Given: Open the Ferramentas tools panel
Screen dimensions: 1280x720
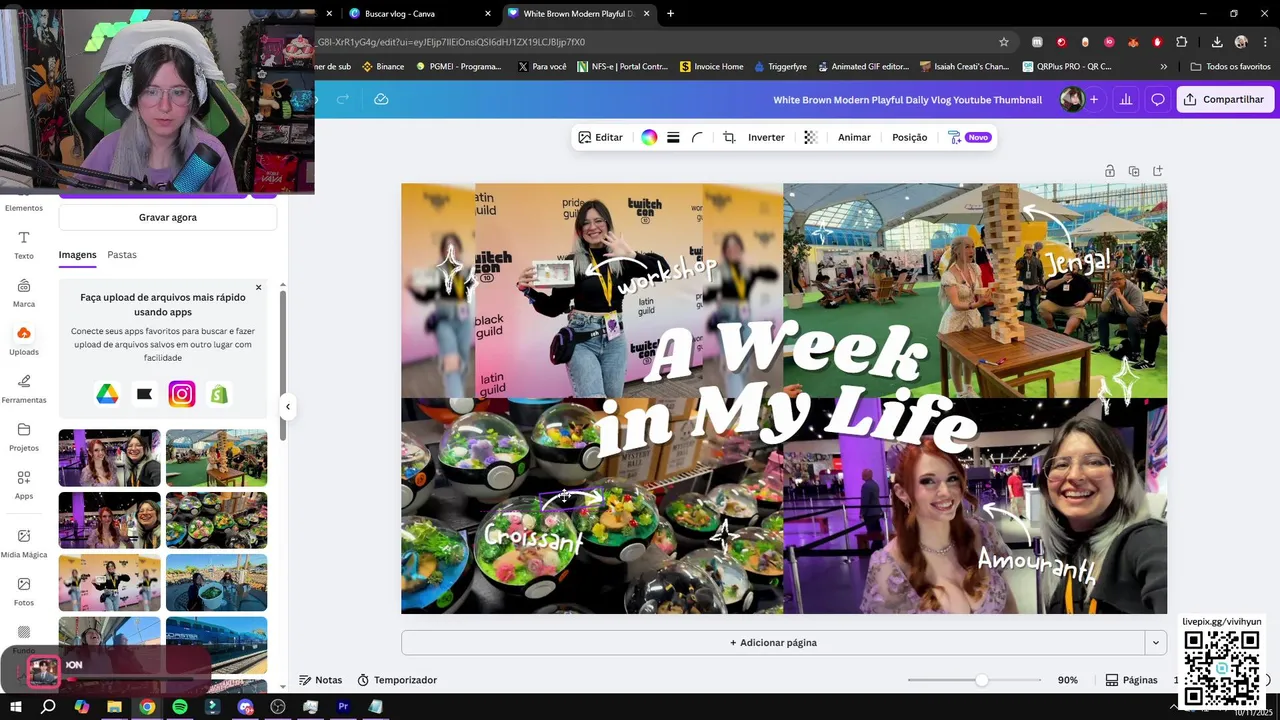Looking at the screenshot, I should point(24,389).
